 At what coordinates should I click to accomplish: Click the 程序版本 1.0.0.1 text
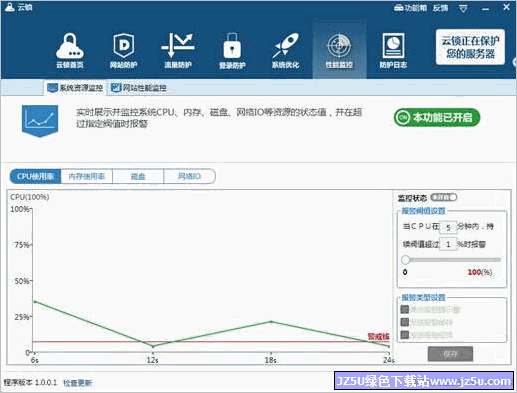tap(30, 382)
